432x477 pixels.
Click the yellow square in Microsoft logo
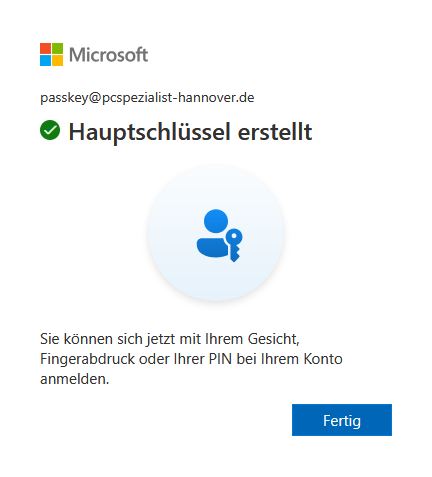click(x=57, y=60)
